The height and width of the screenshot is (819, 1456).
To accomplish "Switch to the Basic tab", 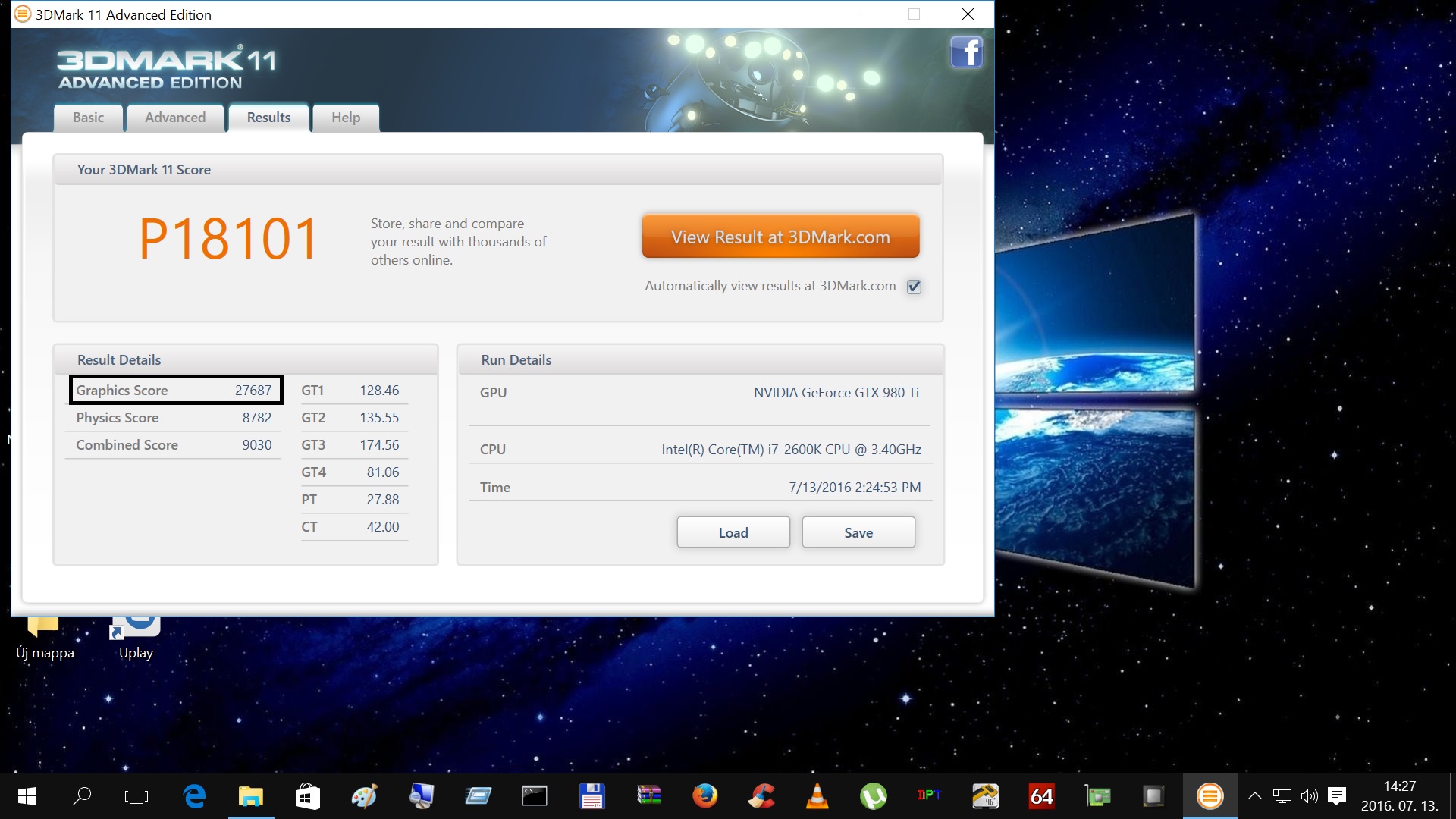I will [x=88, y=118].
